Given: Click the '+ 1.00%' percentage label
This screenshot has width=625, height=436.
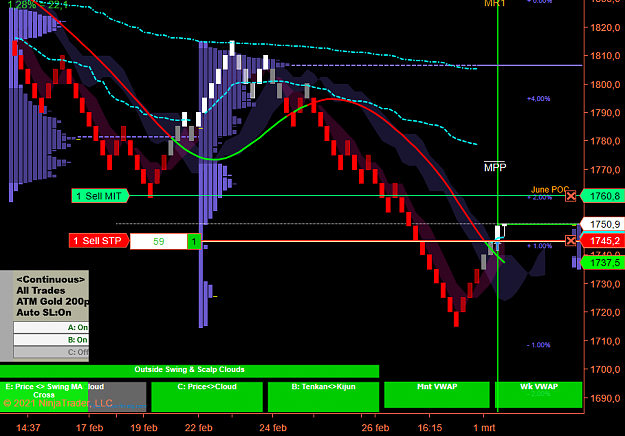Looking at the screenshot, I should point(540,246).
